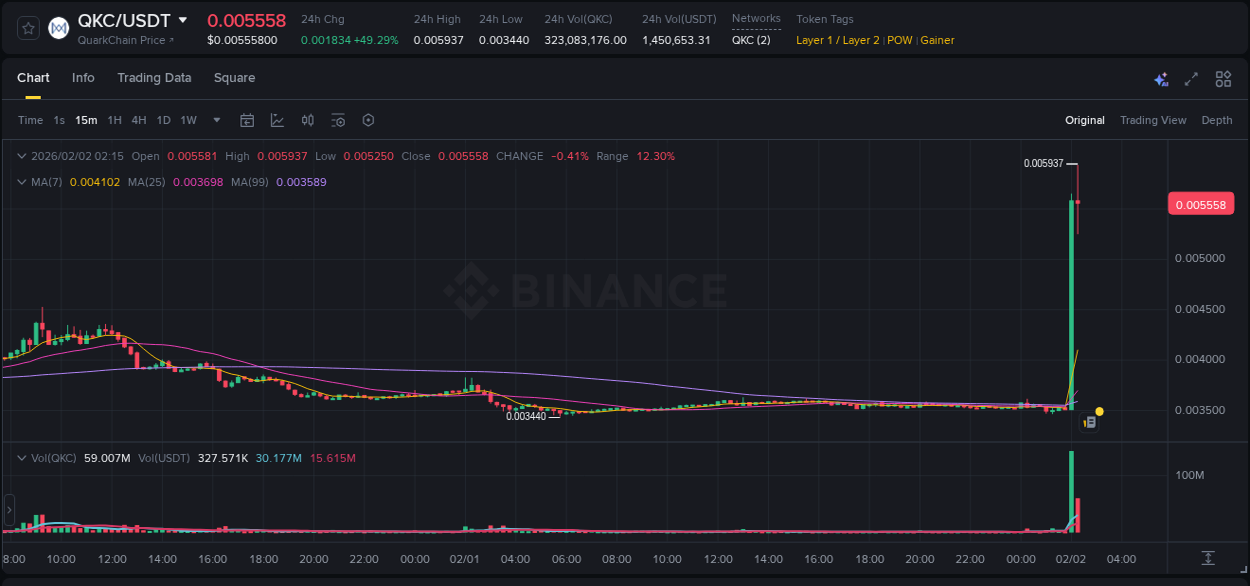The image size is (1250, 586).
Task: Open QuarkChain Price page
Action: (x=118, y=41)
